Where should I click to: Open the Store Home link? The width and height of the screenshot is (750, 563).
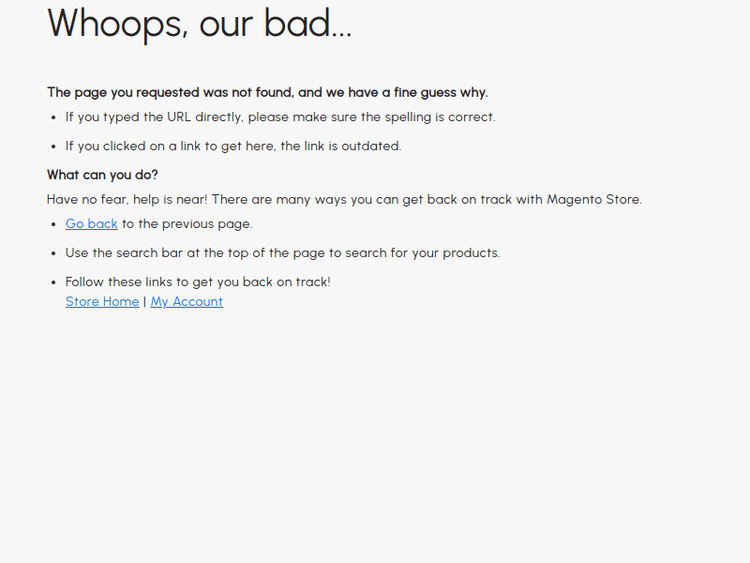(102, 302)
